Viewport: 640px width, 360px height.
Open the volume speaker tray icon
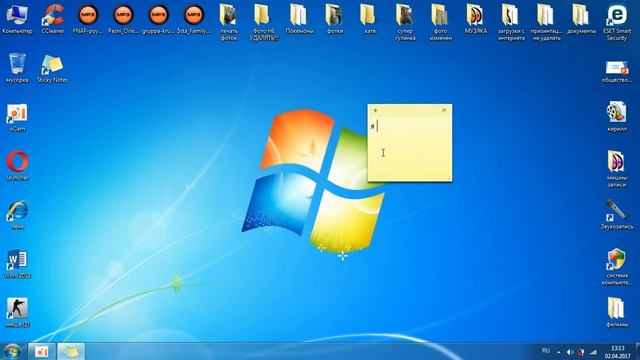pos(570,352)
